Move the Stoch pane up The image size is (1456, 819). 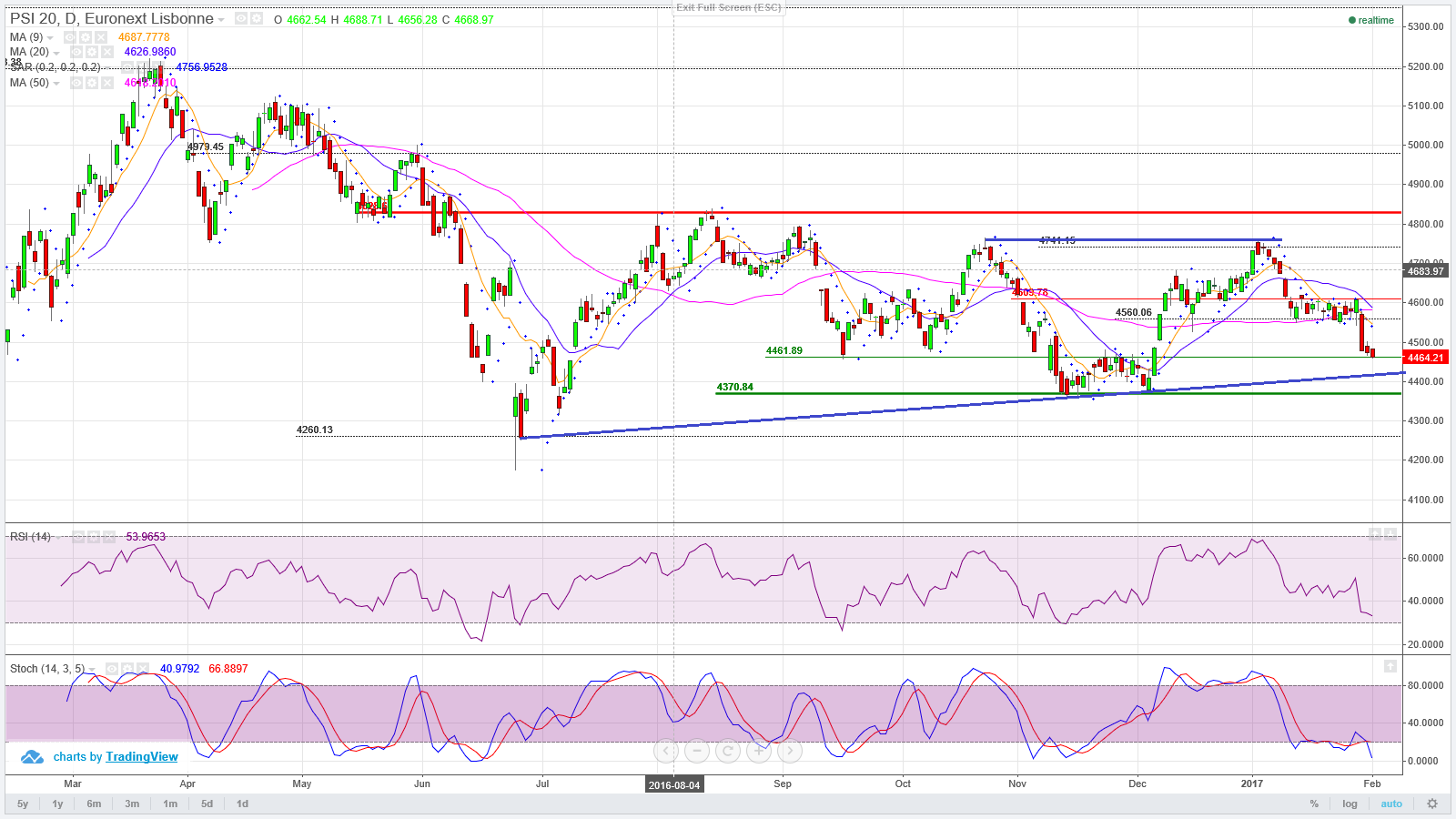pos(1390,667)
